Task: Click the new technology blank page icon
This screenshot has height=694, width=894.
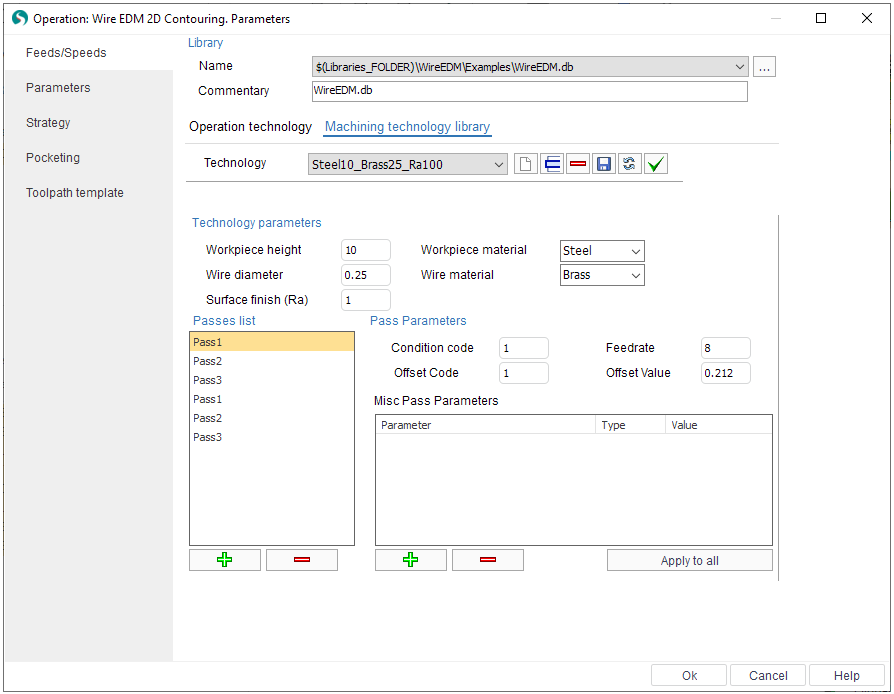Action: [526, 164]
